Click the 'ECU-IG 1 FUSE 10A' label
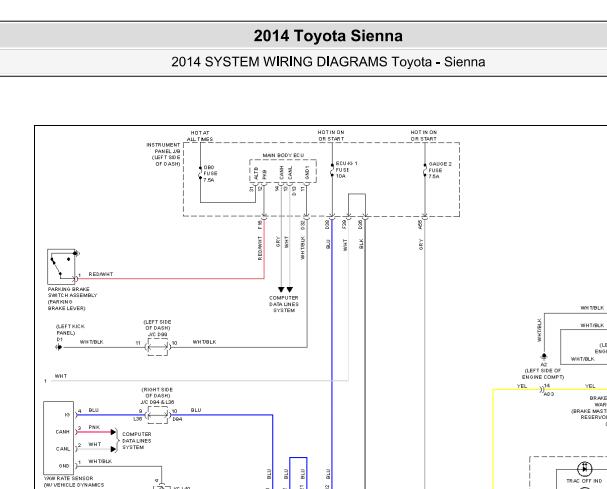 click(346, 170)
